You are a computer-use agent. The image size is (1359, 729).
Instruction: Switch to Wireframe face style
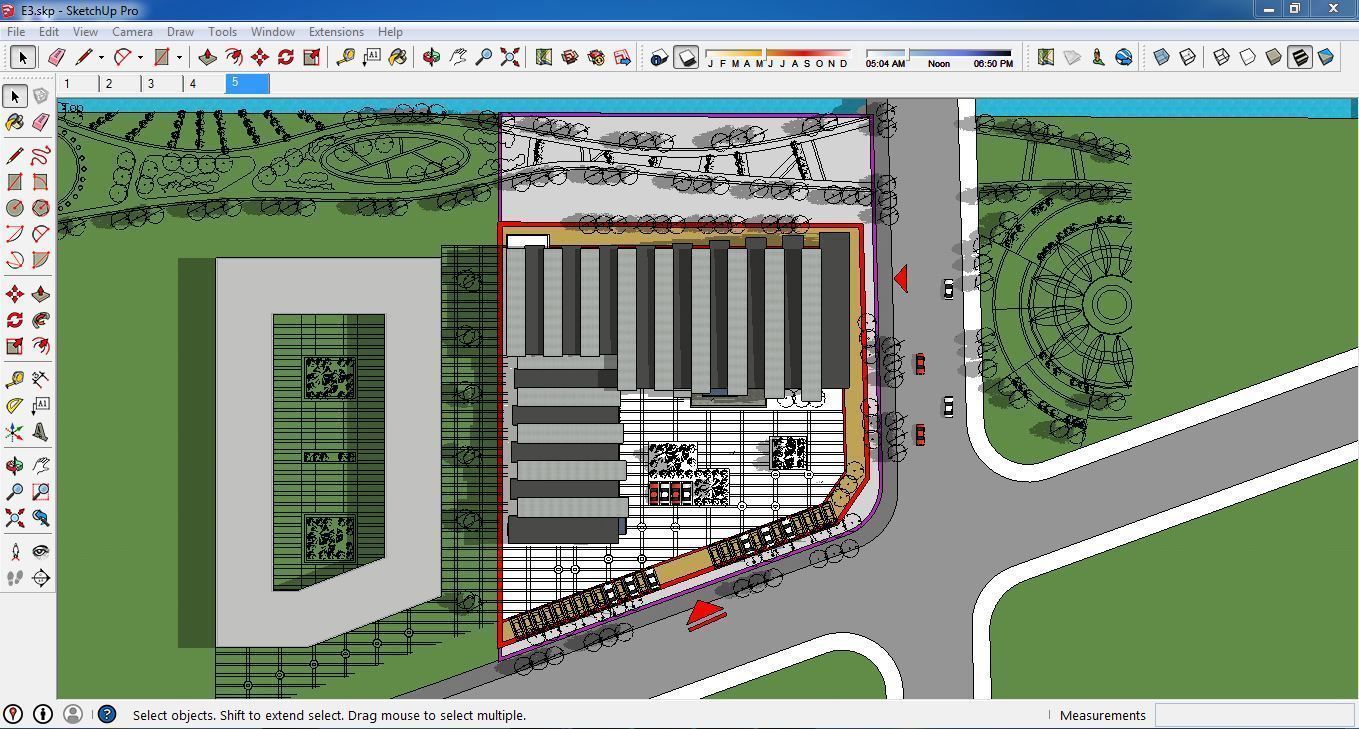point(1222,57)
